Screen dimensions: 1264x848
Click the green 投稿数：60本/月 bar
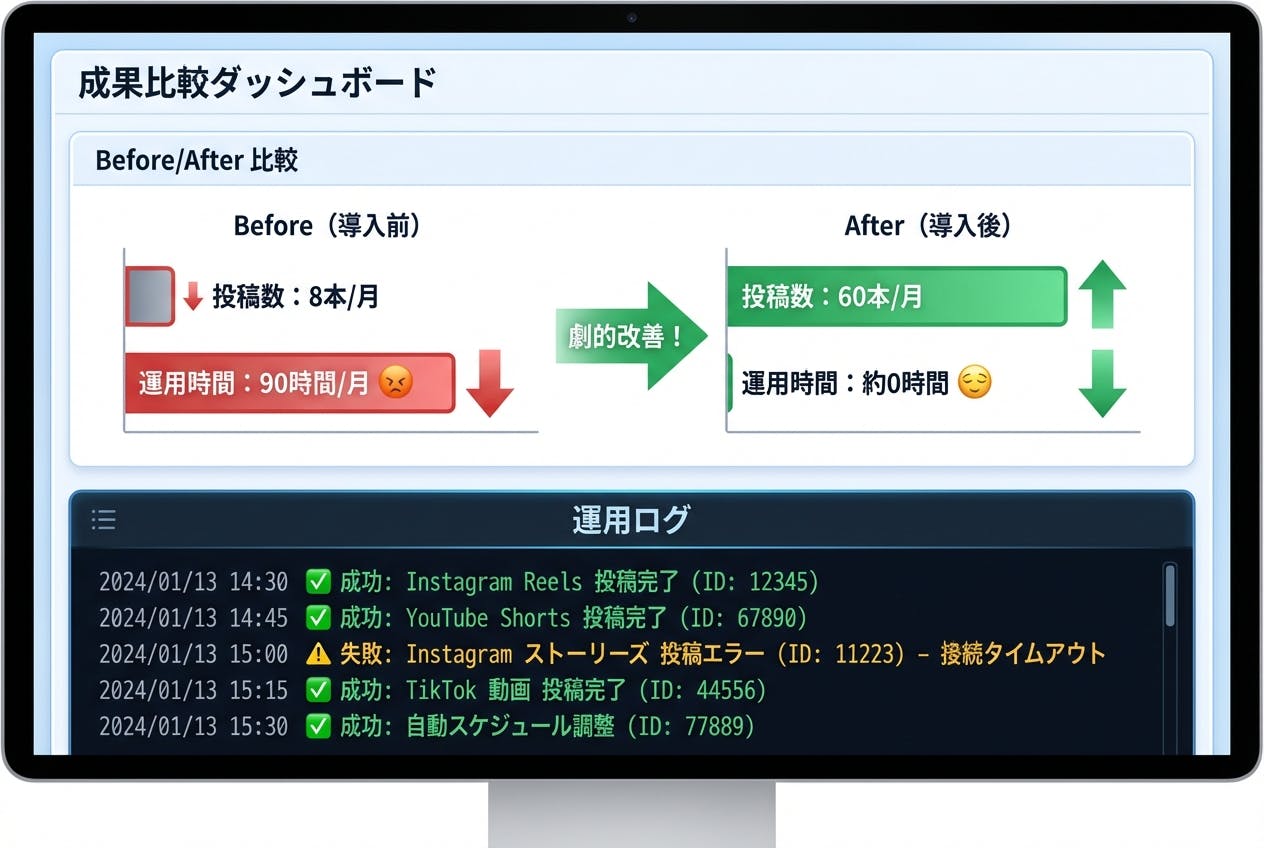(x=895, y=296)
